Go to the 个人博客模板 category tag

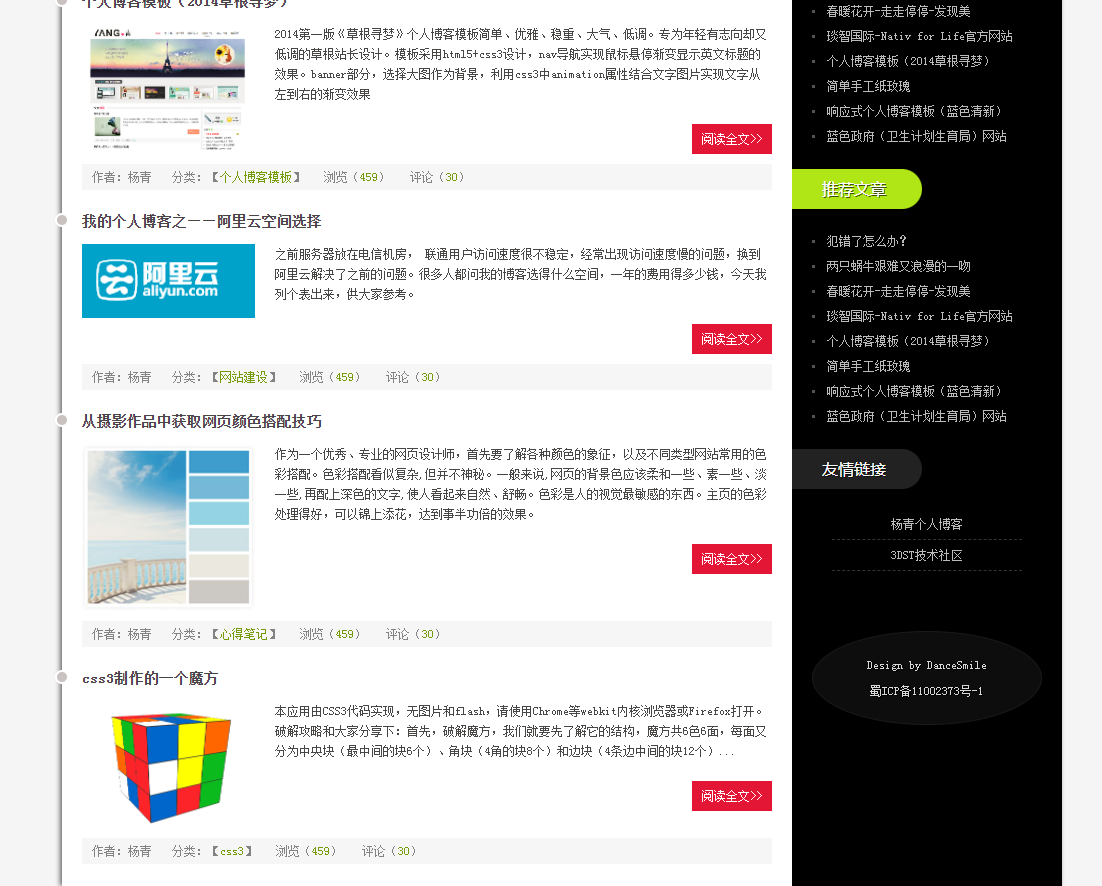point(255,177)
